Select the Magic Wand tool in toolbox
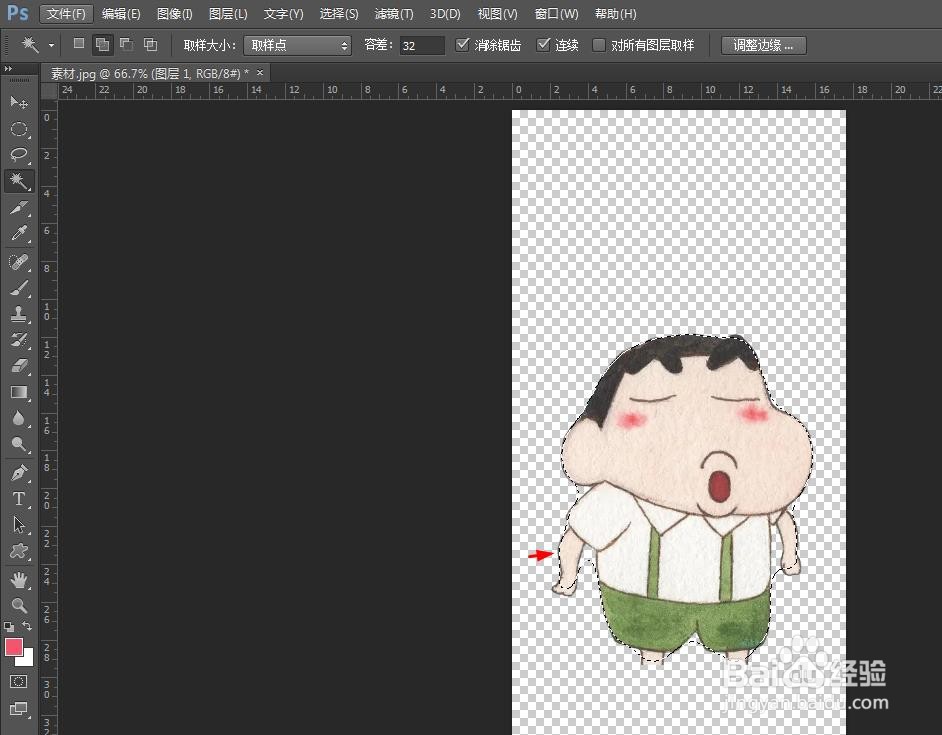 coord(19,181)
